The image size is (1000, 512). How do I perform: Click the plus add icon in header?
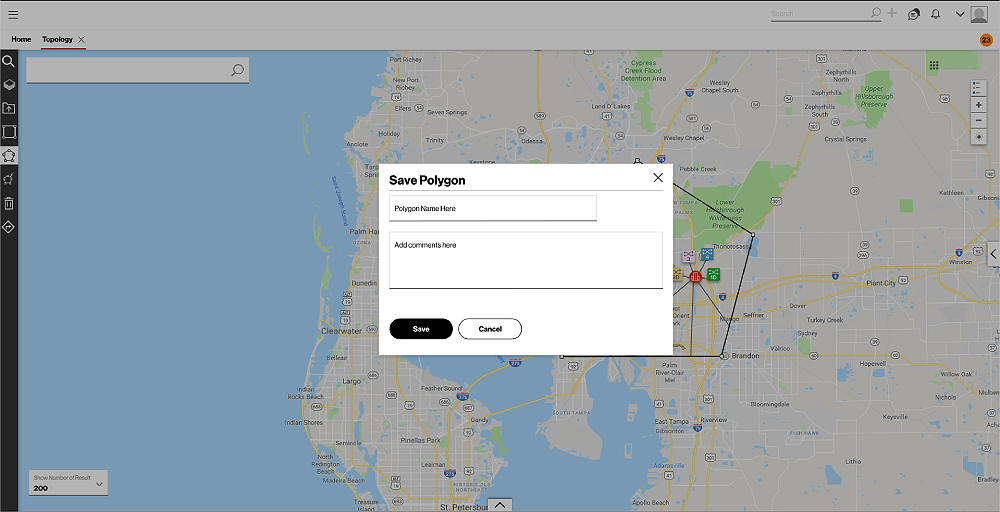click(x=892, y=13)
